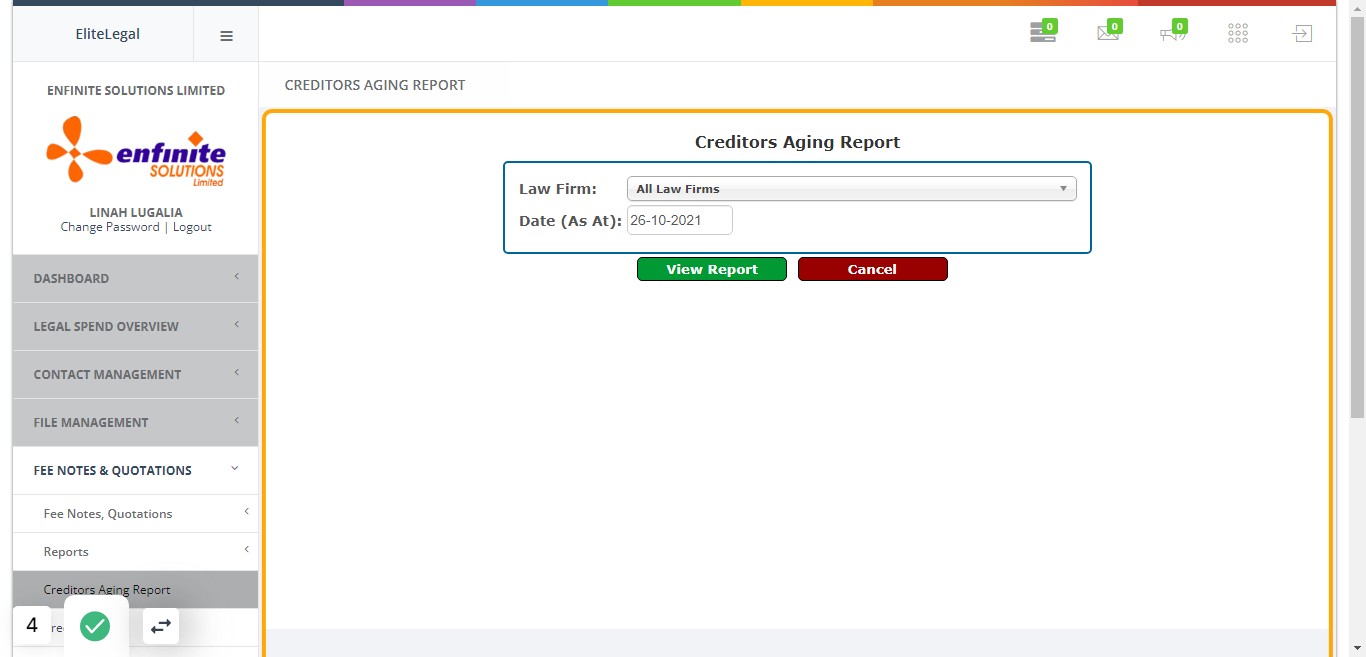Select the Creditors Aging Report menu item
1366x657 pixels.
(135, 589)
